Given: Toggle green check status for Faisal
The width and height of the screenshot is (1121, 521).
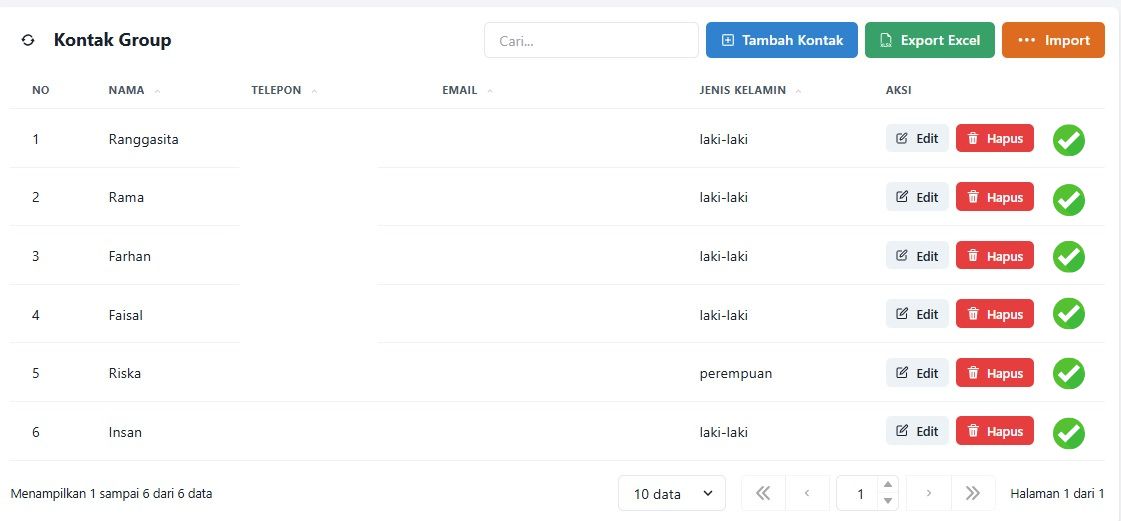Looking at the screenshot, I should pyautogui.click(x=1068, y=314).
